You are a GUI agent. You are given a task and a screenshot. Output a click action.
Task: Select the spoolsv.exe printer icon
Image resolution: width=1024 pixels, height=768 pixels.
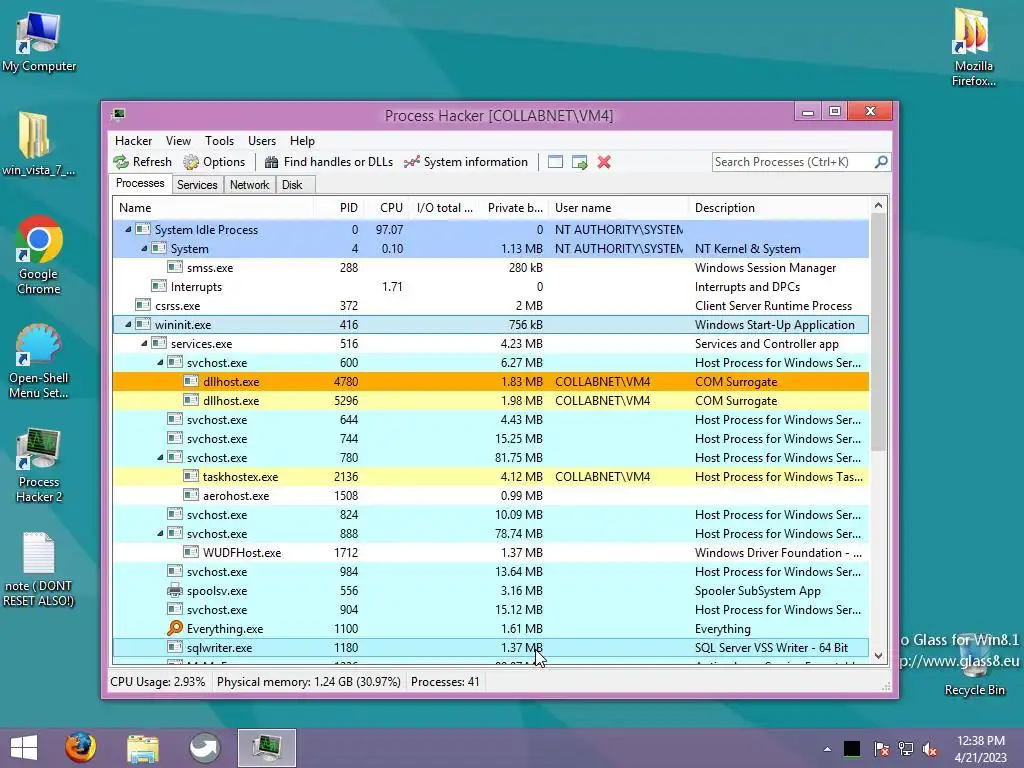click(175, 590)
